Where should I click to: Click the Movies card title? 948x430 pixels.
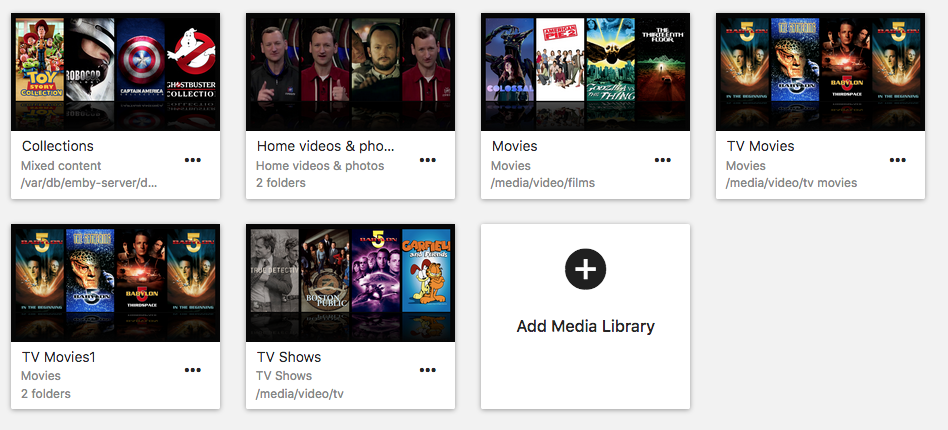point(515,146)
